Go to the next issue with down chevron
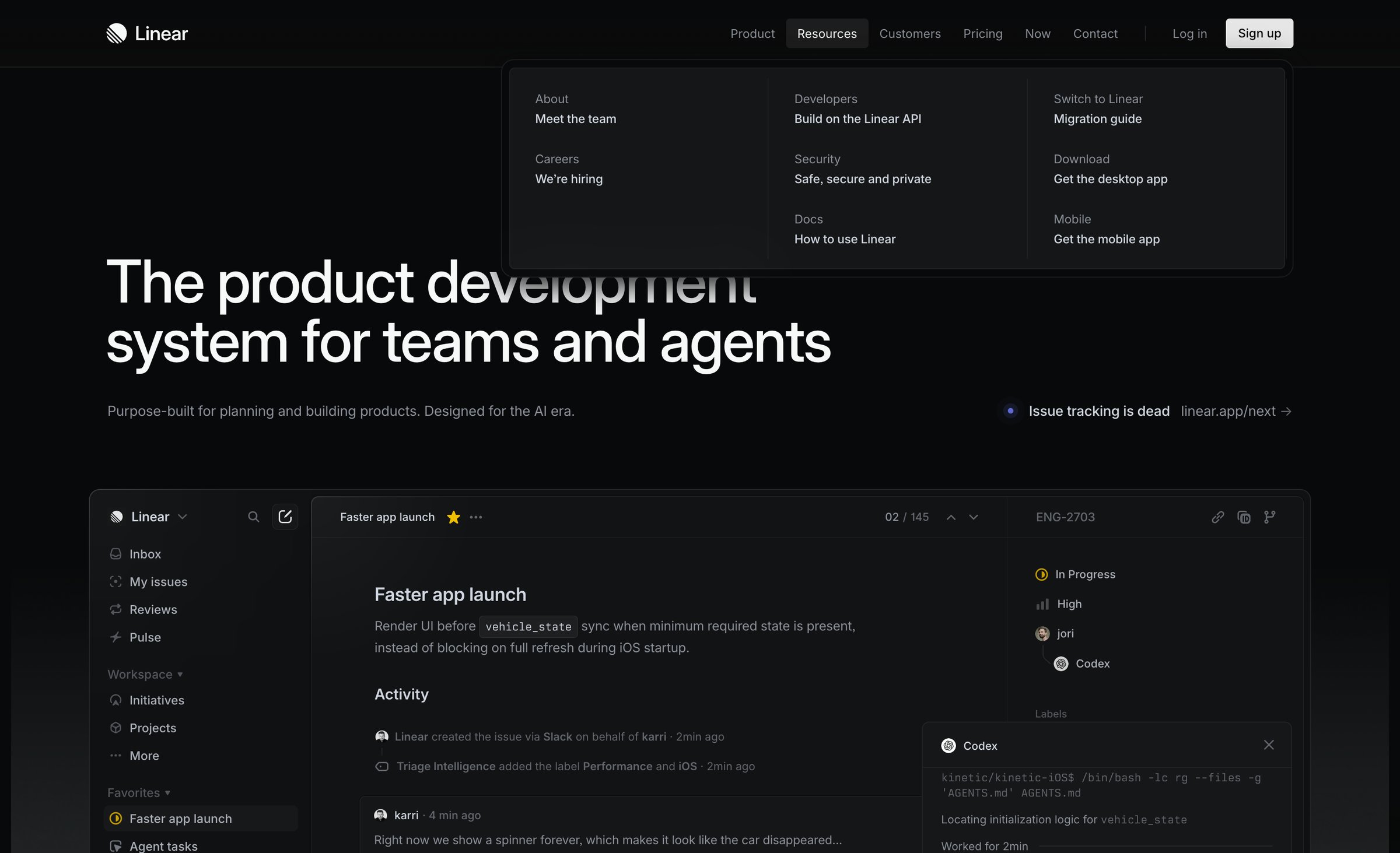Viewport: 1400px width, 853px height. (974, 517)
